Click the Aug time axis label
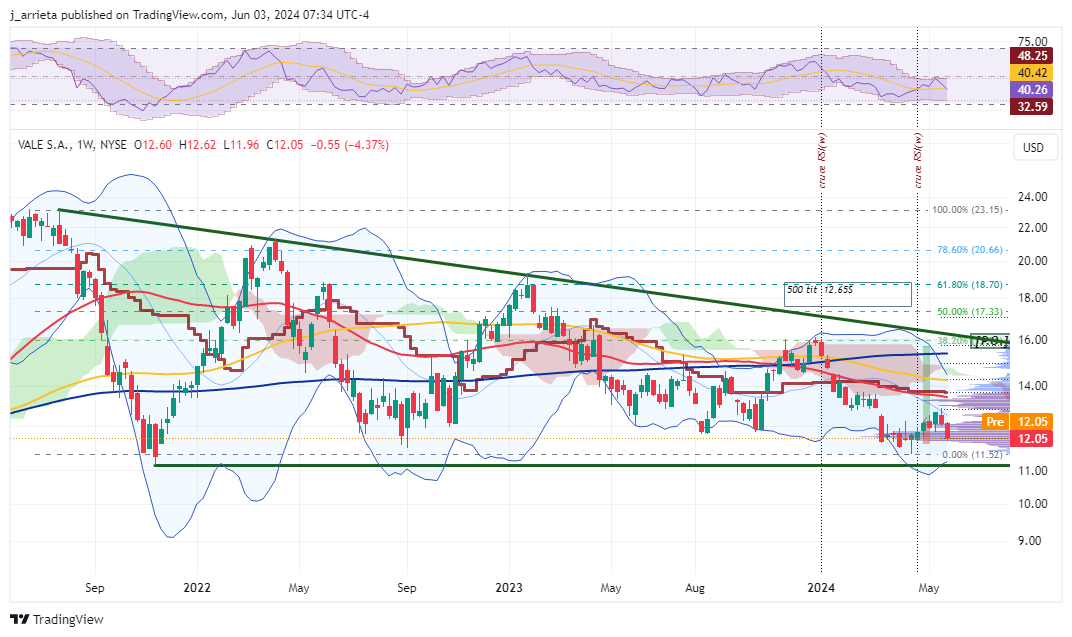Image resolution: width=1072 pixels, height=637 pixels. click(x=695, y=588)
